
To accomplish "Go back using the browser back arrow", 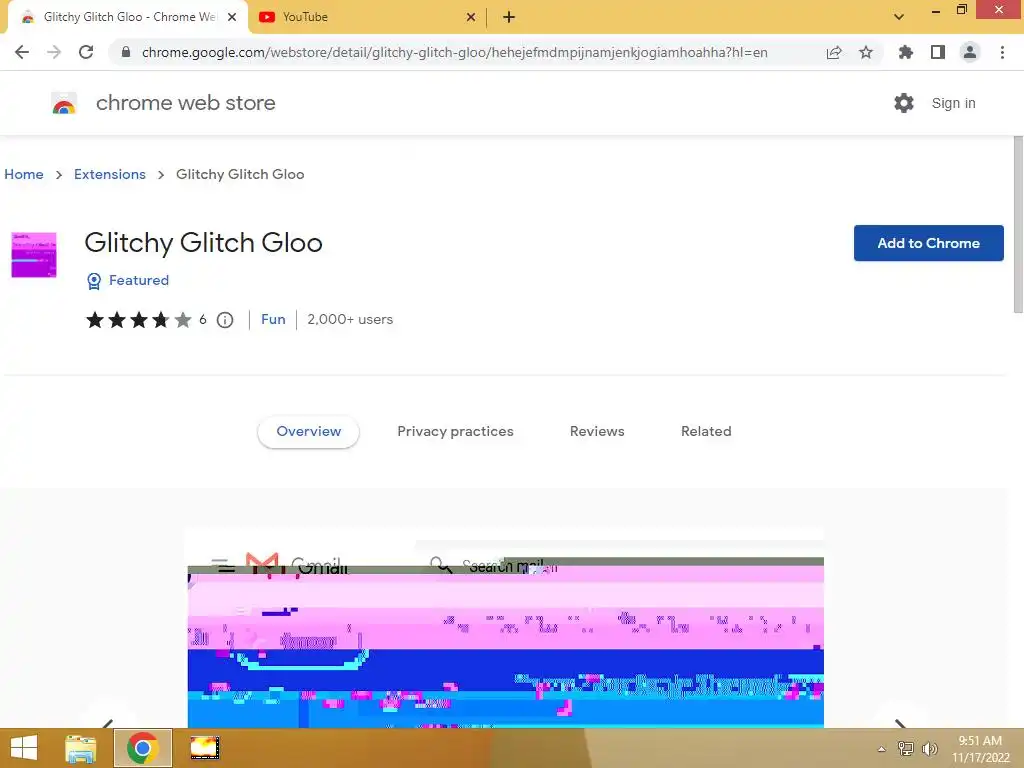I will 22,52.
